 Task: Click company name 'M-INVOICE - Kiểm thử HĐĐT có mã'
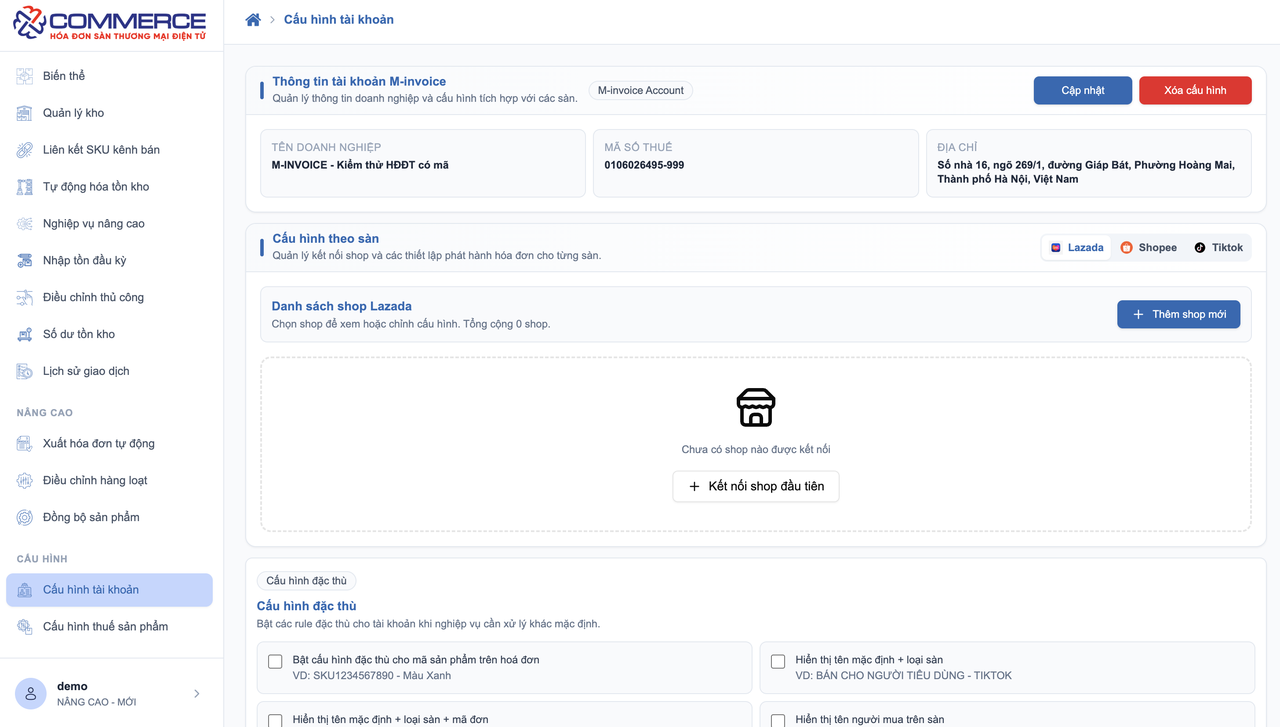[x=360, y=165]
